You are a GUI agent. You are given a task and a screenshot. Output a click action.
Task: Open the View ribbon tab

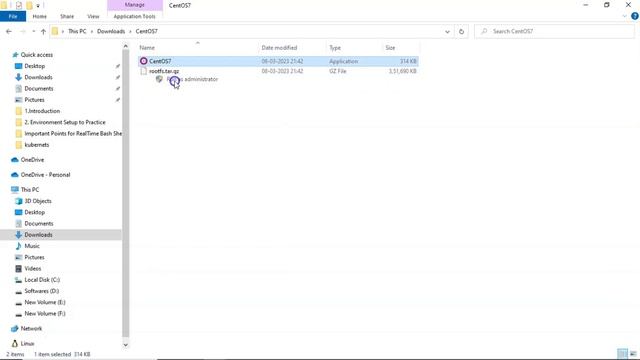[x=93, y=16]
